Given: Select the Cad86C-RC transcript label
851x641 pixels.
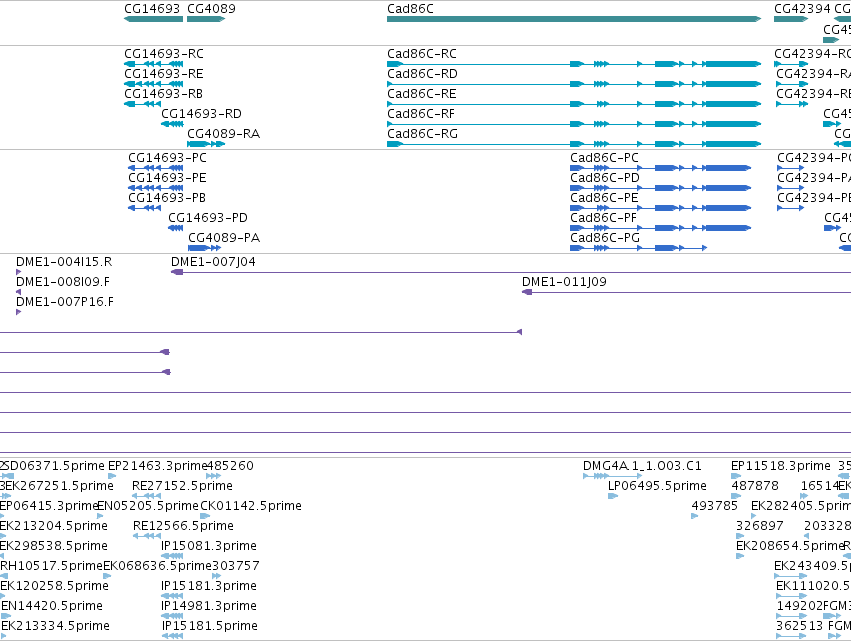Looking at the screenshot, I should (x=422, y=54).
